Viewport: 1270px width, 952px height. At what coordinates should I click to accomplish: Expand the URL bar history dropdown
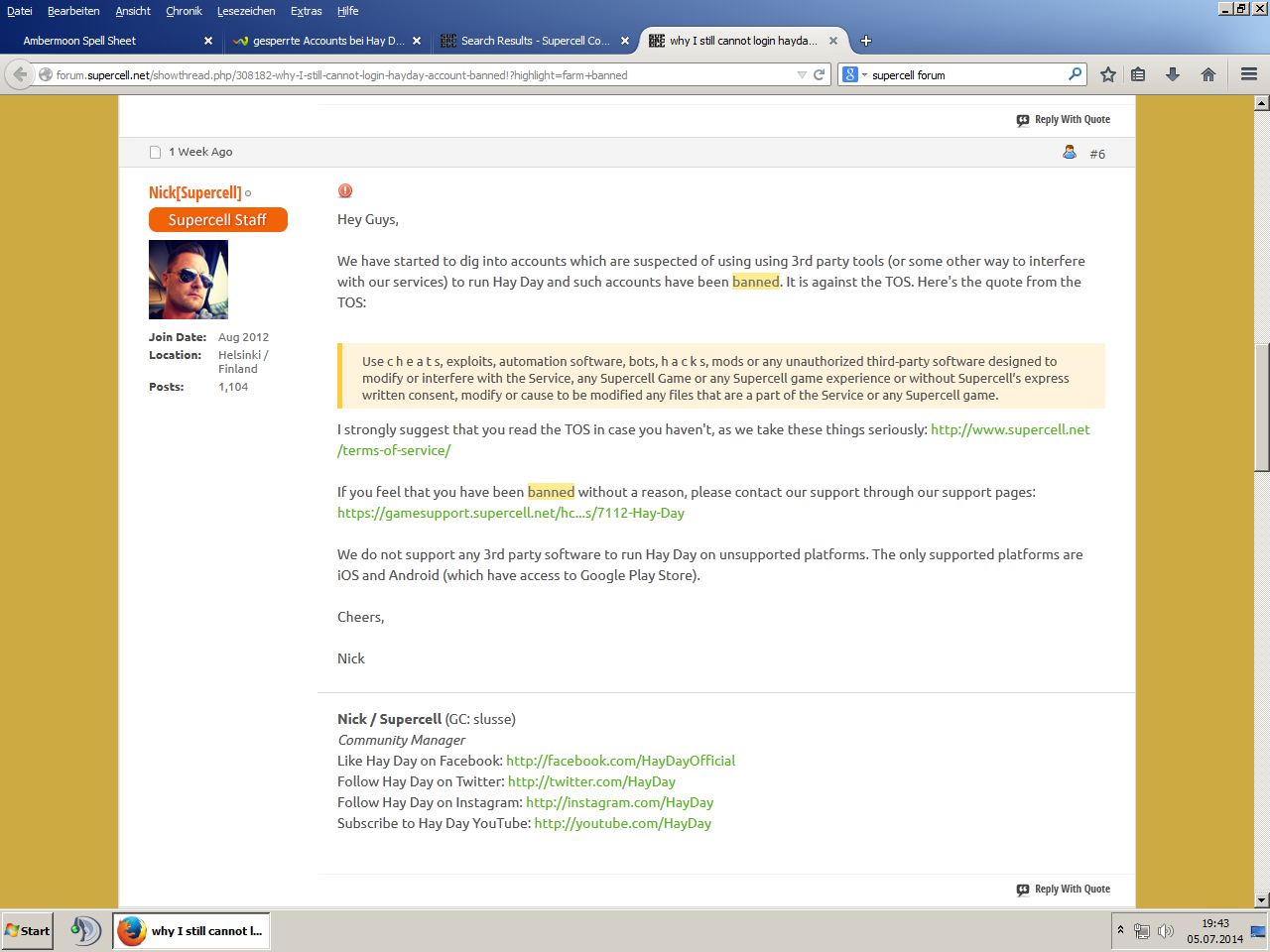[x=802, y=74]
